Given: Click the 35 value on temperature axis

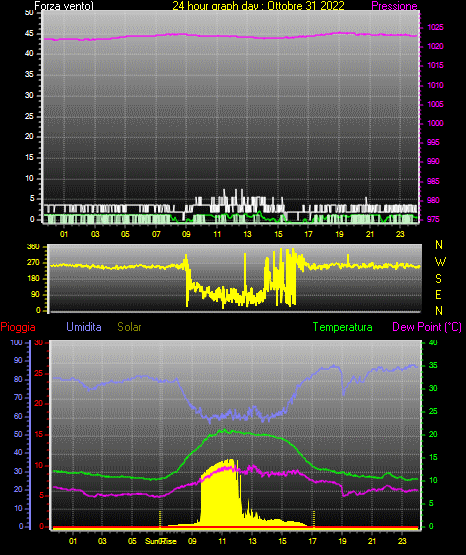Looking at the screenshot, I should pos(433,365).
